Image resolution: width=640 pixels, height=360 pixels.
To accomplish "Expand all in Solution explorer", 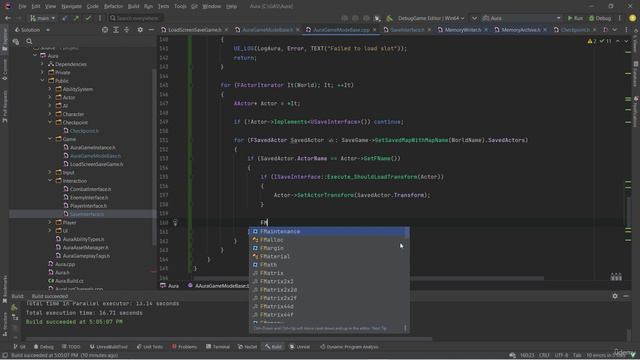I will (x=116, y=30).
